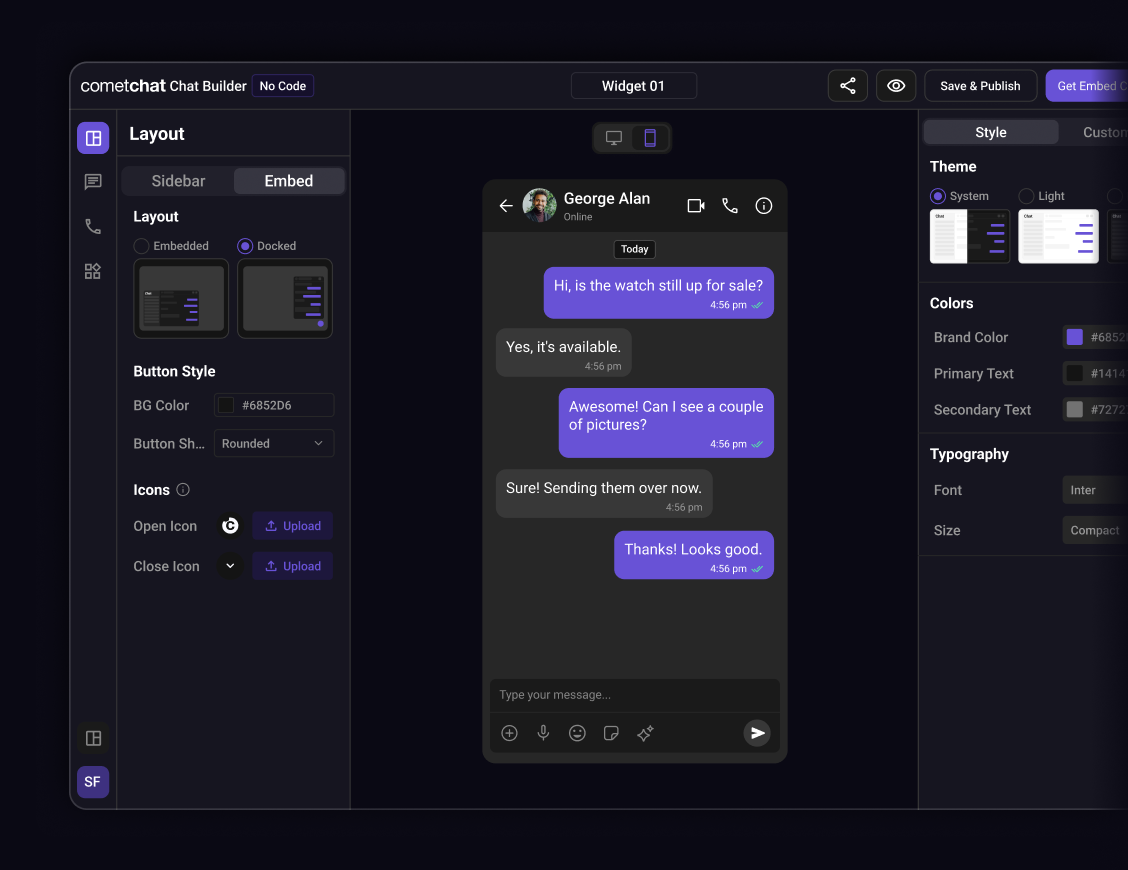Switch to mobile preview mode

coord(650,137)
